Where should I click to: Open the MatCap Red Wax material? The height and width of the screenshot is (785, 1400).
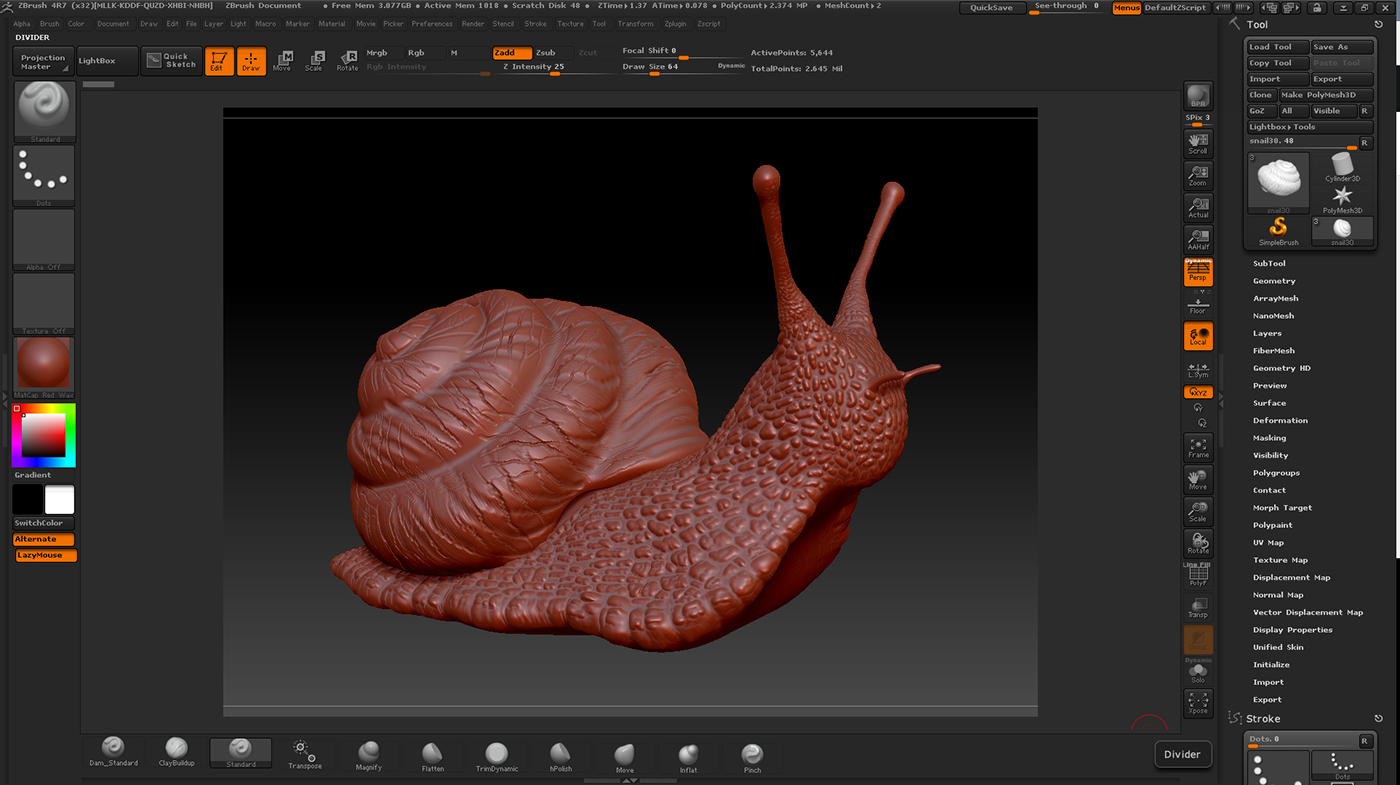tap(44, 367)
